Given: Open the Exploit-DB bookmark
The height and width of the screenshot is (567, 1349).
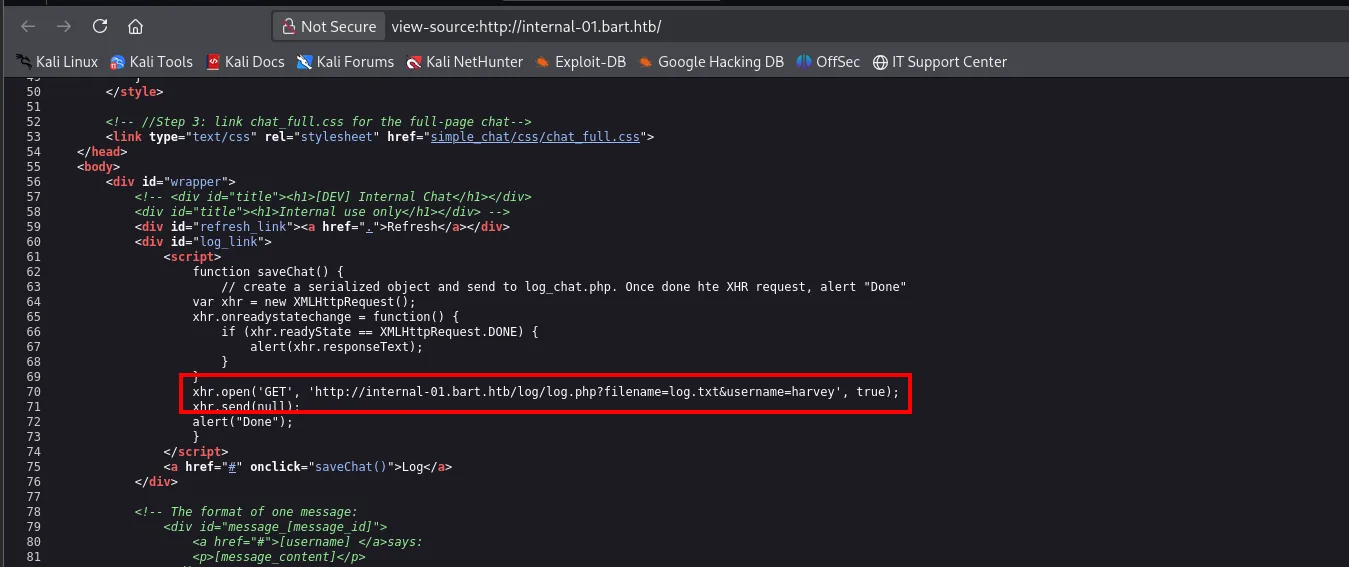Looking at the screenshot, I should pos(580,62).
